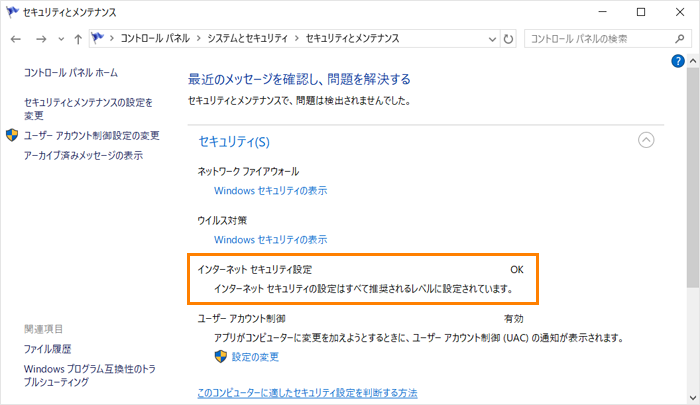Click the インターネット セキュリティ設定 label
Screen dimensions: 700x405
255,270
